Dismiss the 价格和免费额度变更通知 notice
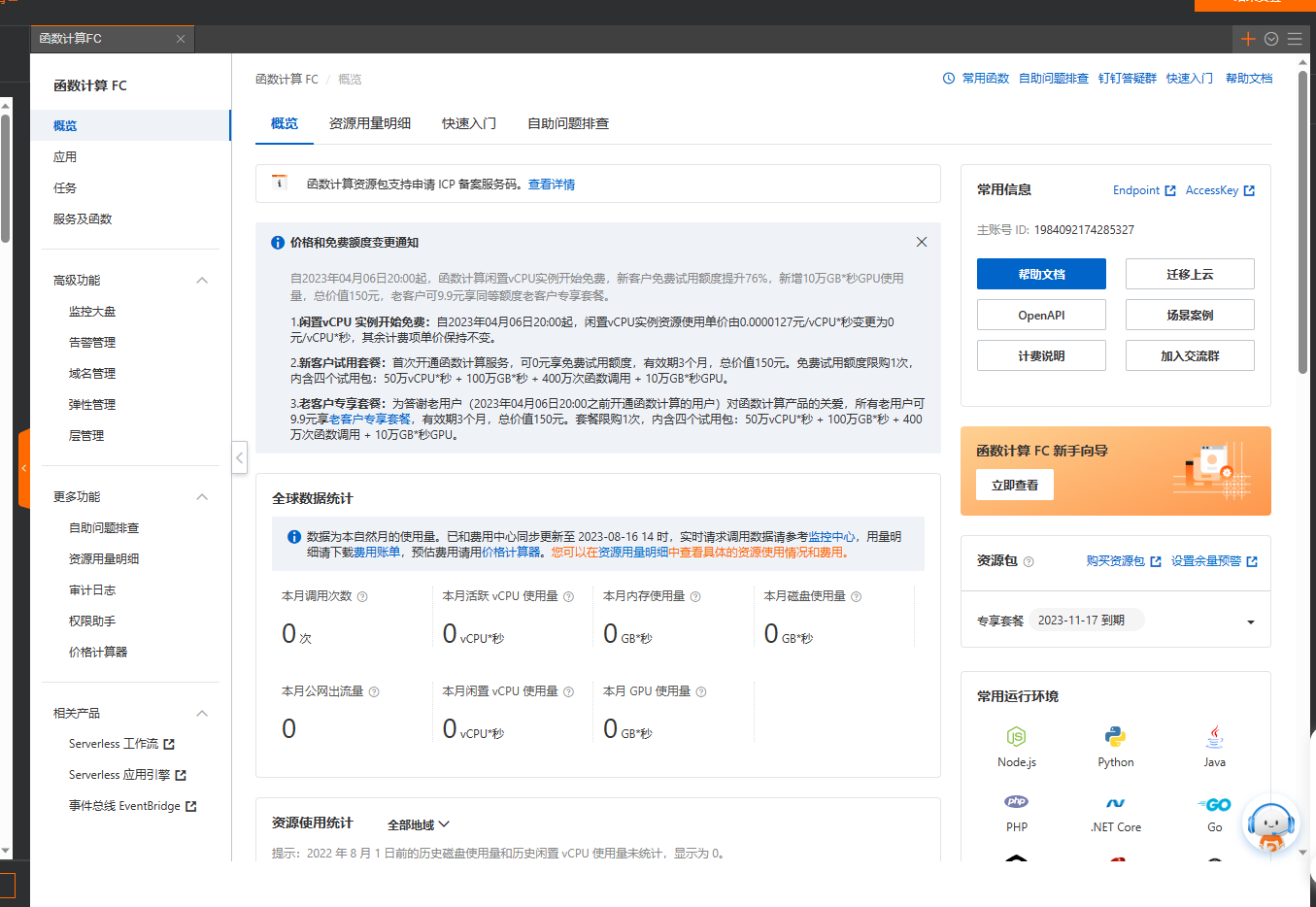 pyautogui.click(x=922, y=242)
